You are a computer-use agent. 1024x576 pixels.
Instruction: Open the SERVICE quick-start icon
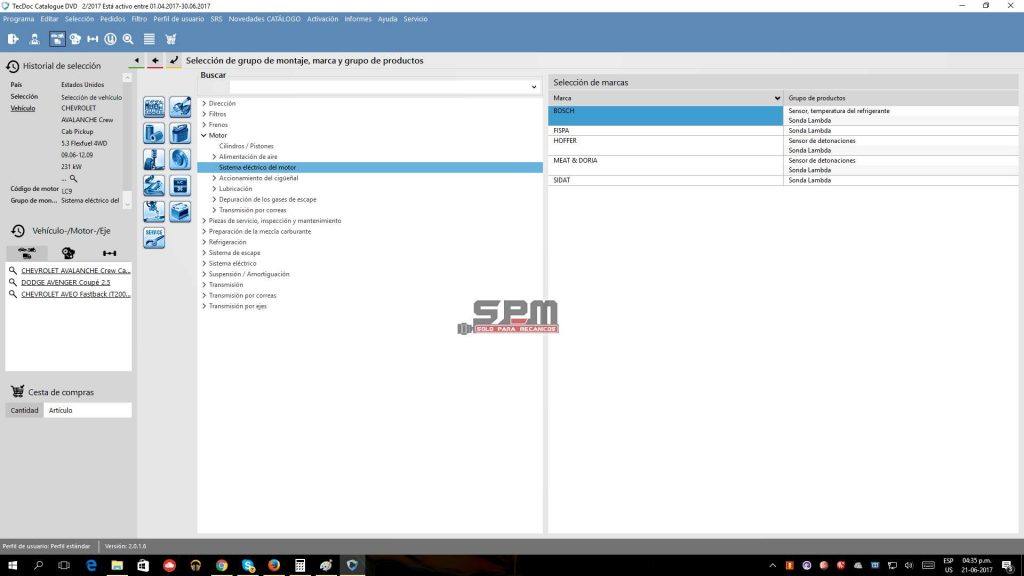pos(154,238)
